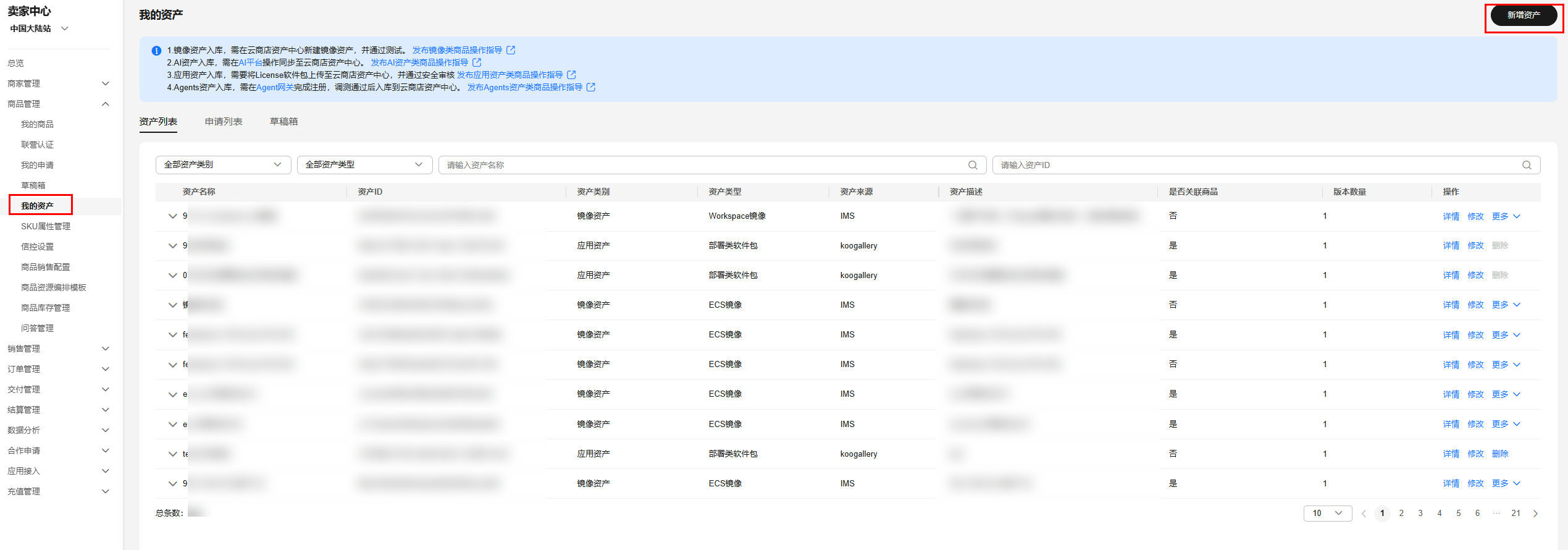1568x550 pixels.
Task: Click the 新增资产 button
Action: (x=1524, y=15)
